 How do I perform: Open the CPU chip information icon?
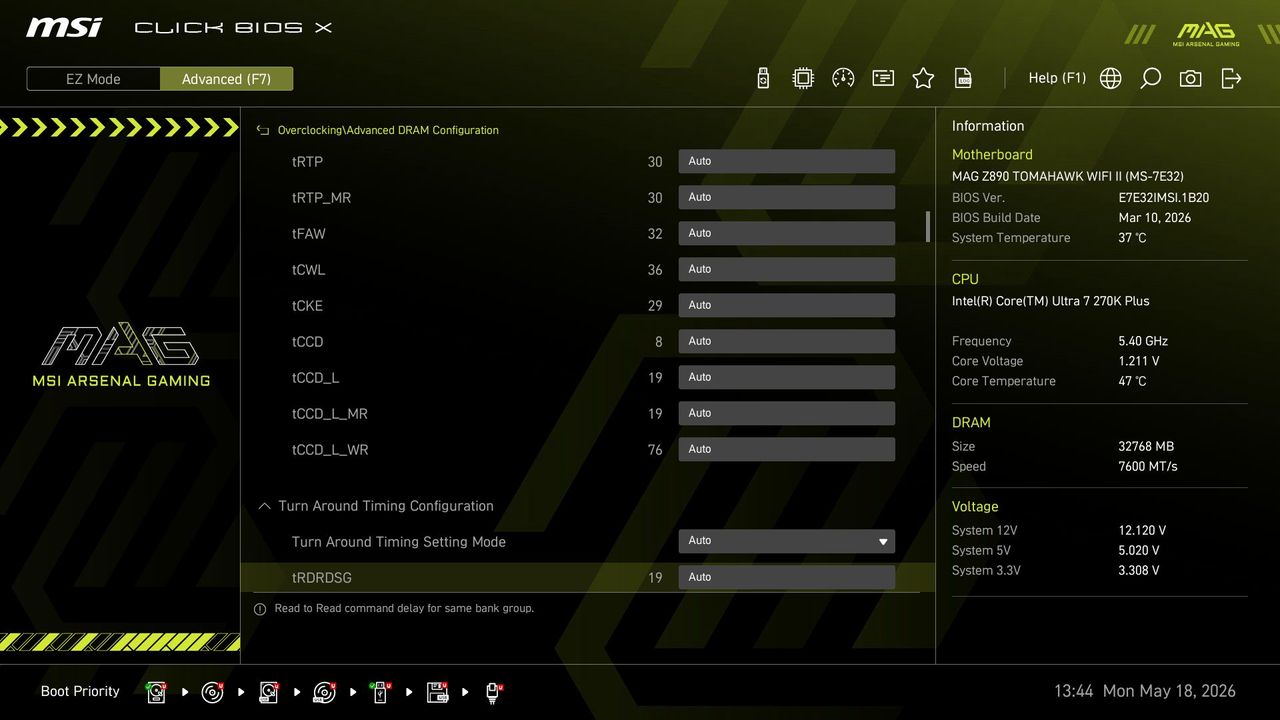(x=803, y=78)
